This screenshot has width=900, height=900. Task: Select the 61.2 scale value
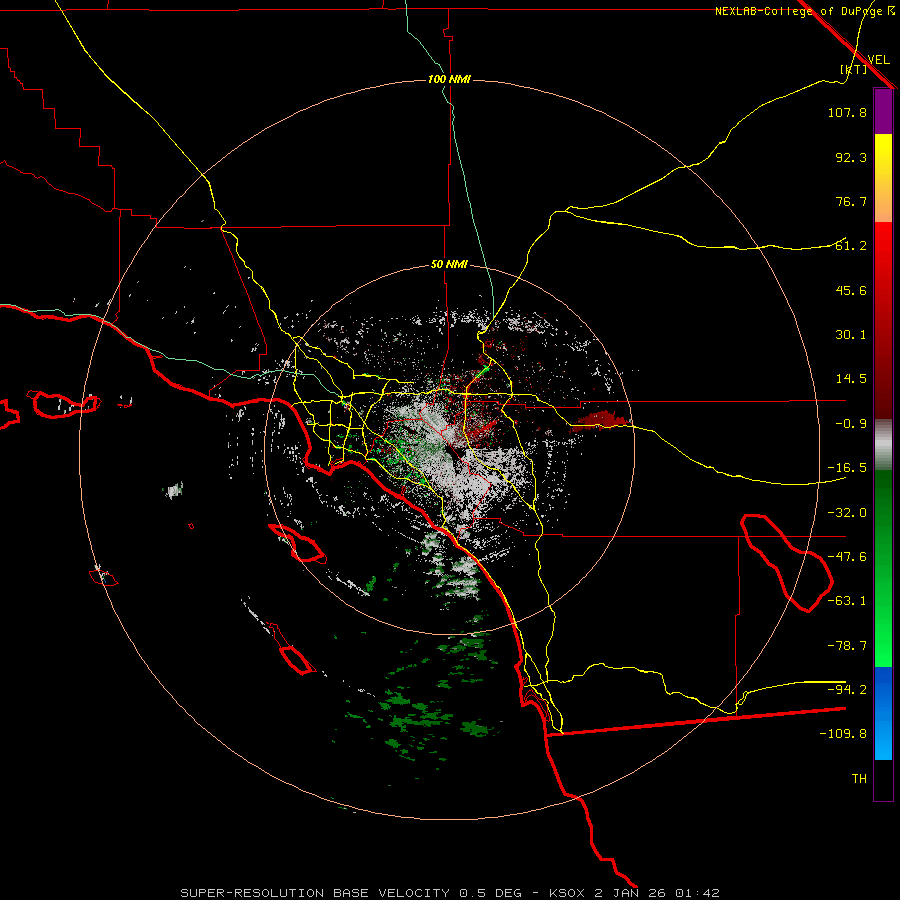pos(851,246)
